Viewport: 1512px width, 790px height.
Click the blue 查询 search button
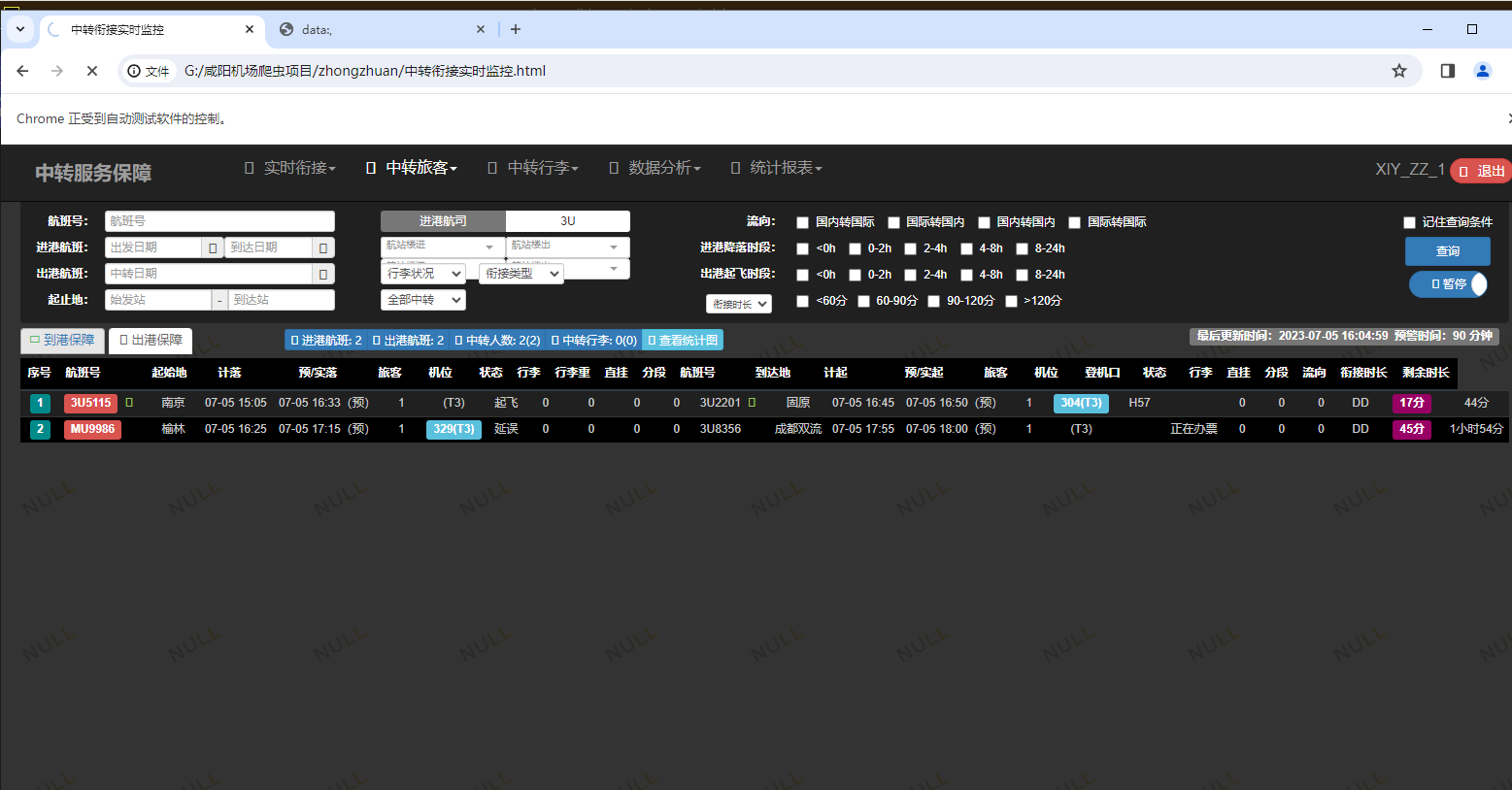click(x=1448, y=251)
